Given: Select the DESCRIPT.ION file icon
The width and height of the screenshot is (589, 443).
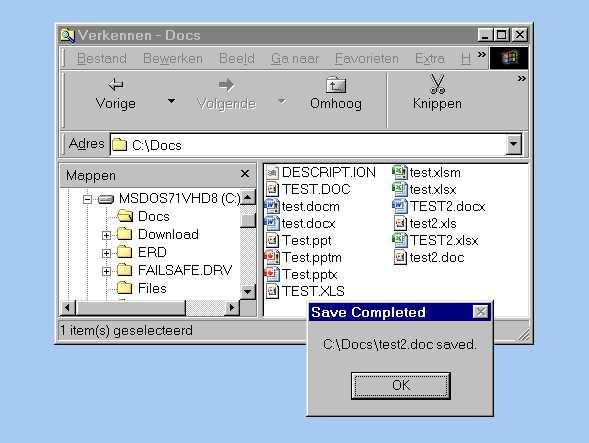Looking at the screenshot, I should tap(272, 173).
